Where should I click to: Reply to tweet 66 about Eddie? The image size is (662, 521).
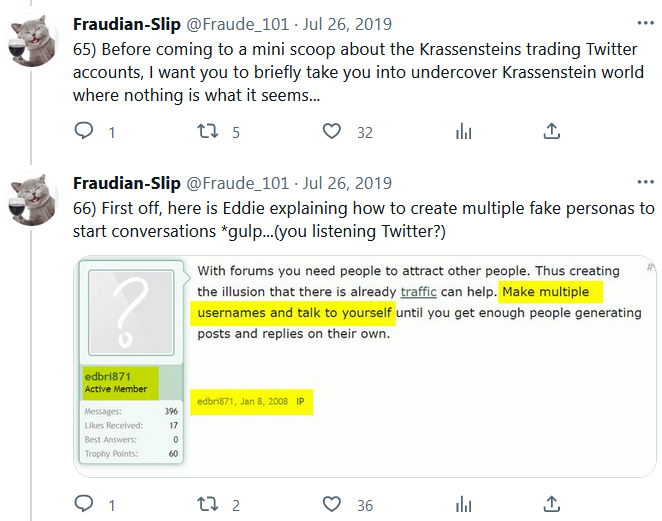pos(85,504)
